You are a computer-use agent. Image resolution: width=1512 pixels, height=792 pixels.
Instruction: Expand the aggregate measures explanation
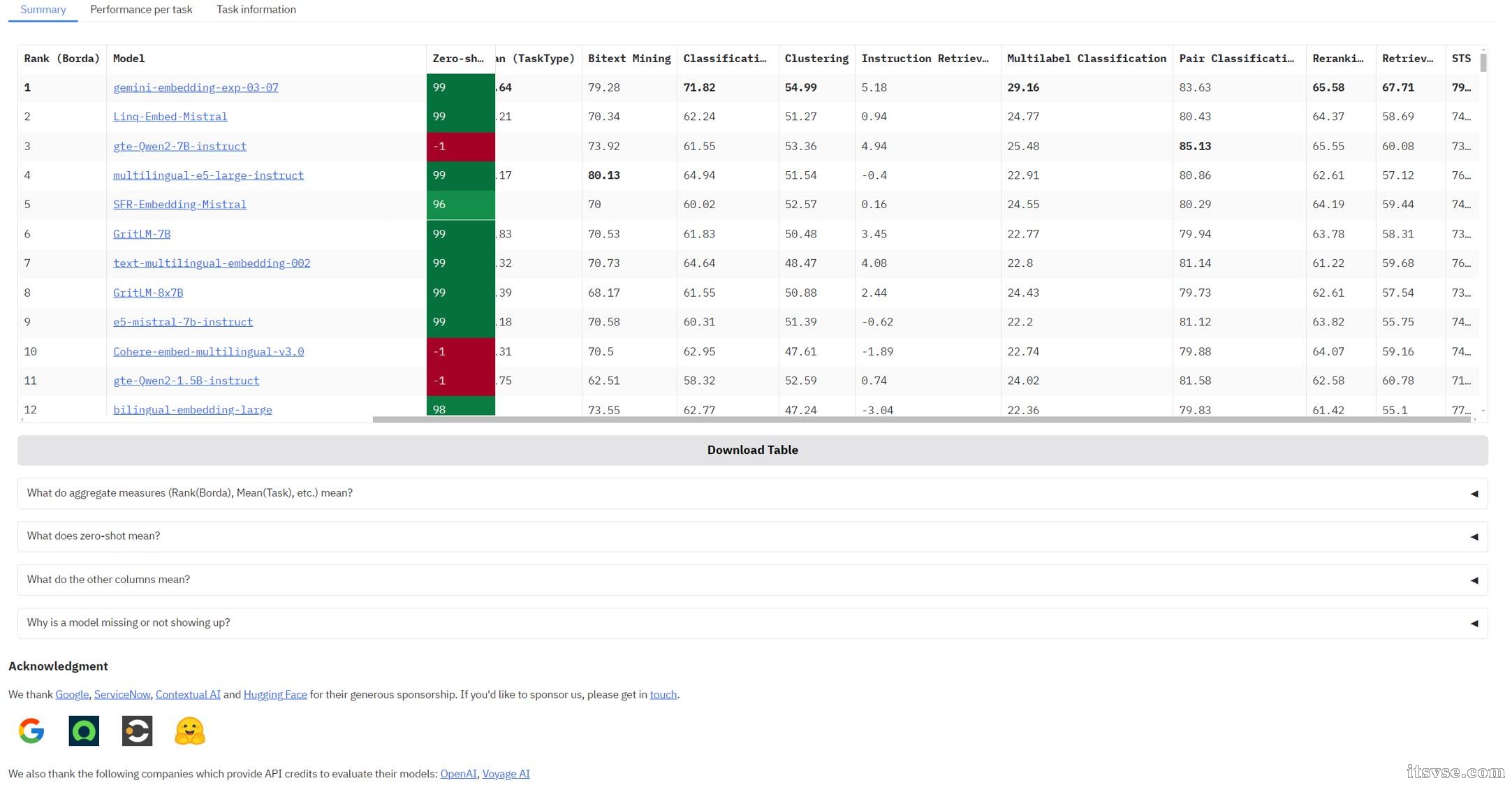click(753, 493)
